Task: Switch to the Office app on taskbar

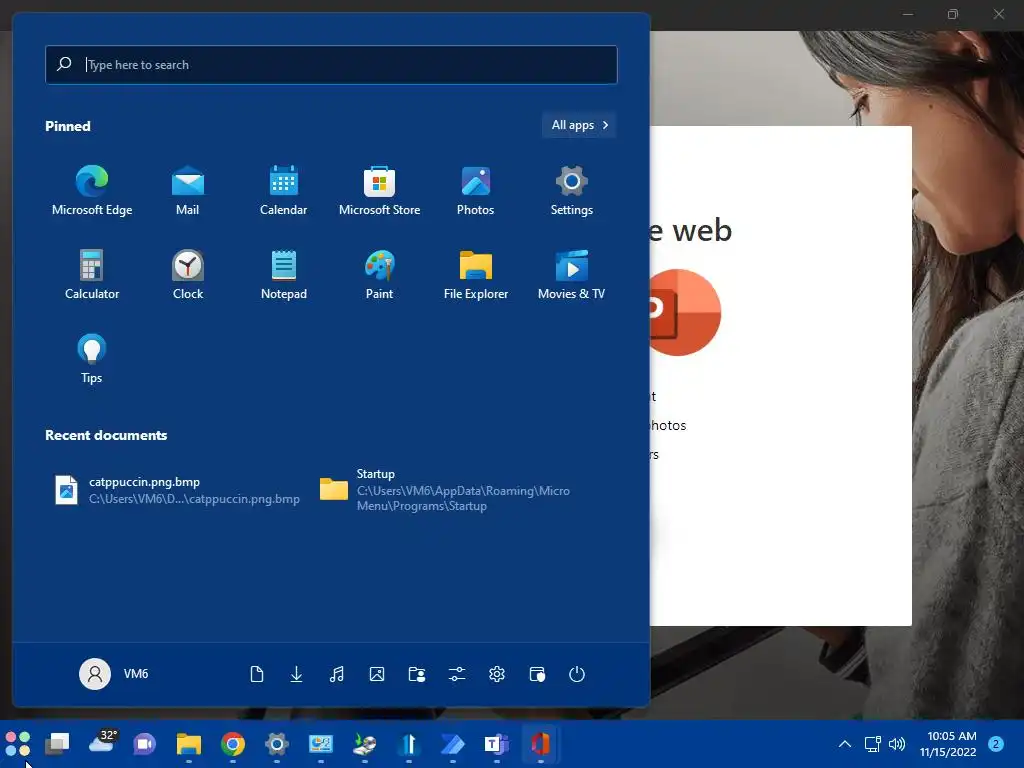Action: pos(541,744)
